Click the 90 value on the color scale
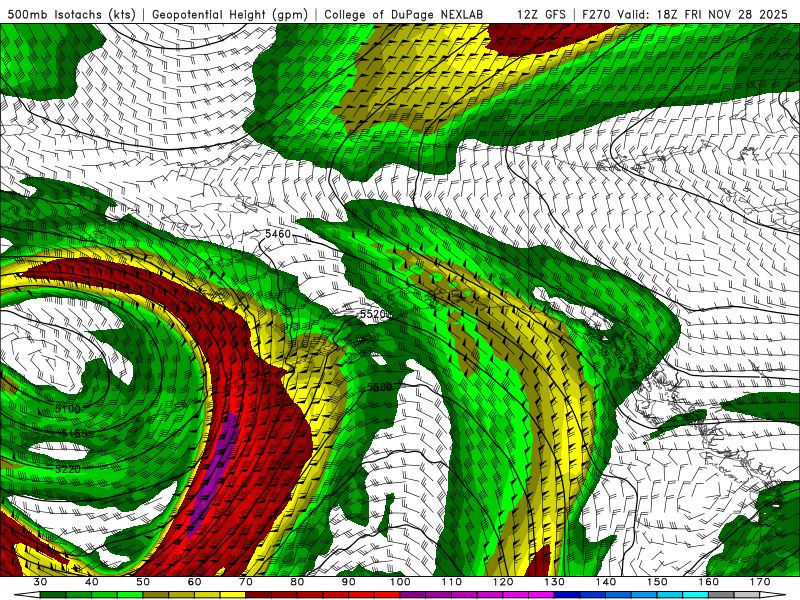The width and height of the screenshot is (800, 600). pos(349,582)
